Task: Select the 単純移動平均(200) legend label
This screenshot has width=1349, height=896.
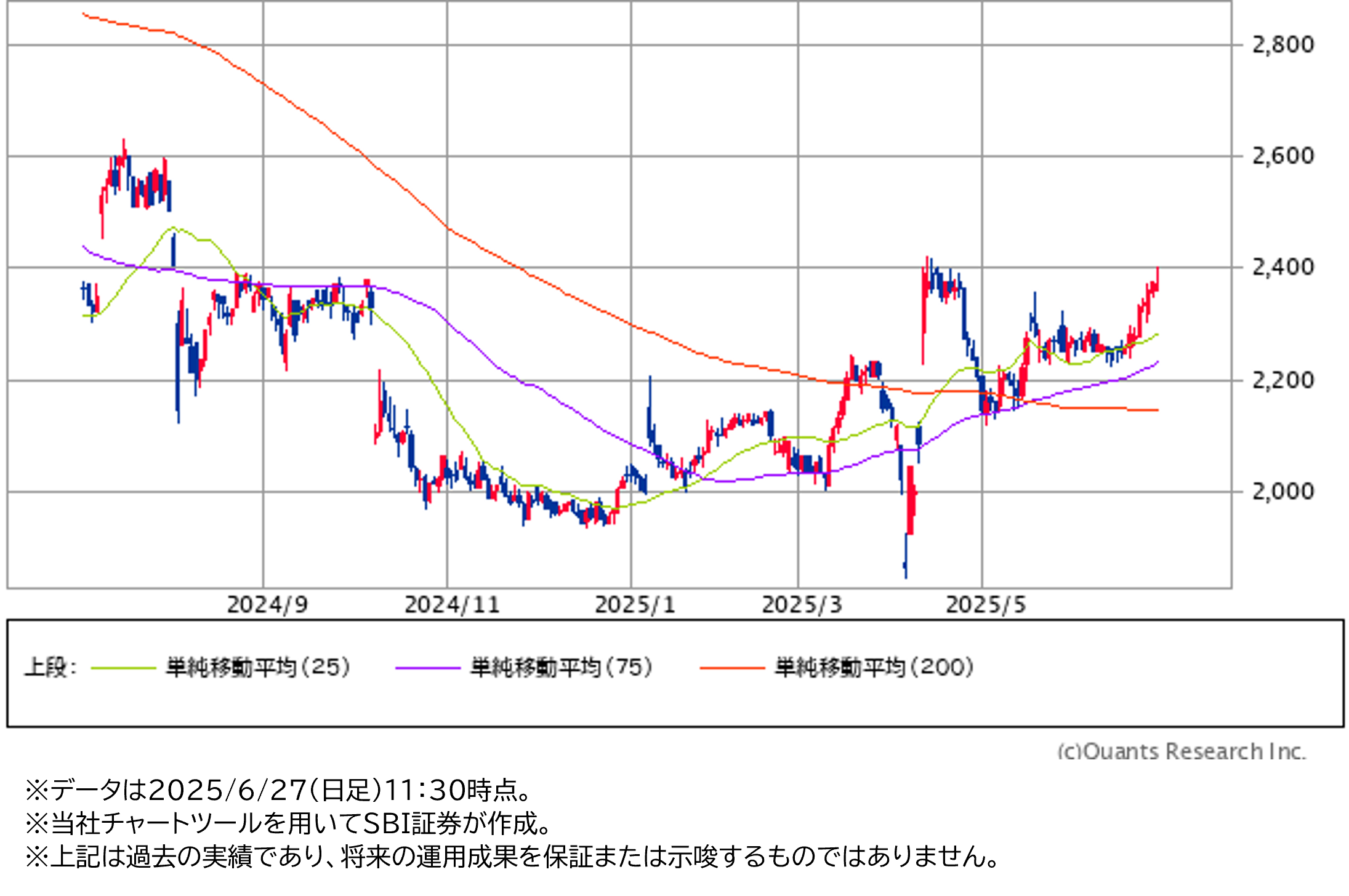Action: point(874,667)
